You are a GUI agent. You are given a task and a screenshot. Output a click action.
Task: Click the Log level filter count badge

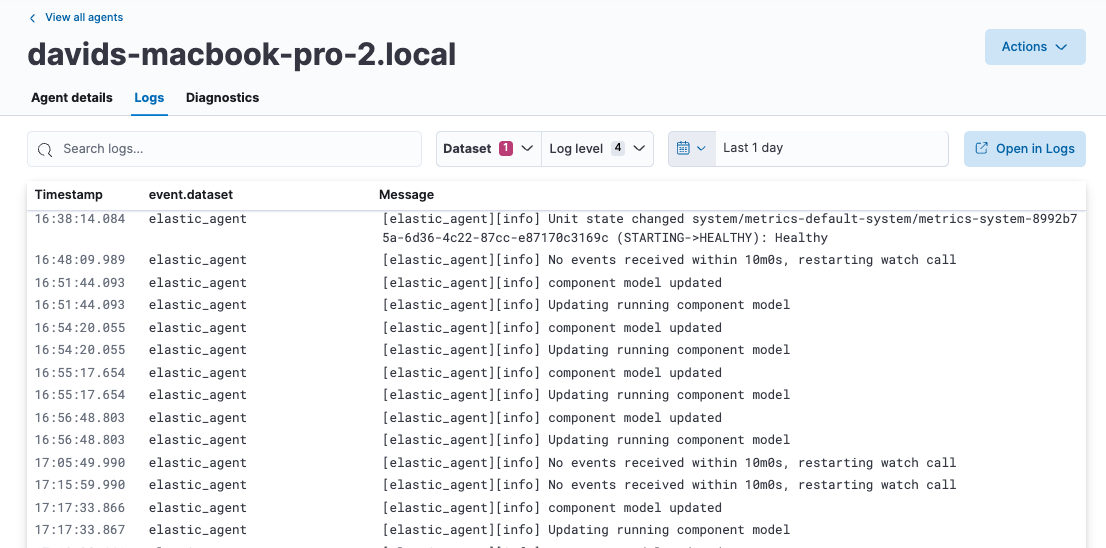[617, 148]
